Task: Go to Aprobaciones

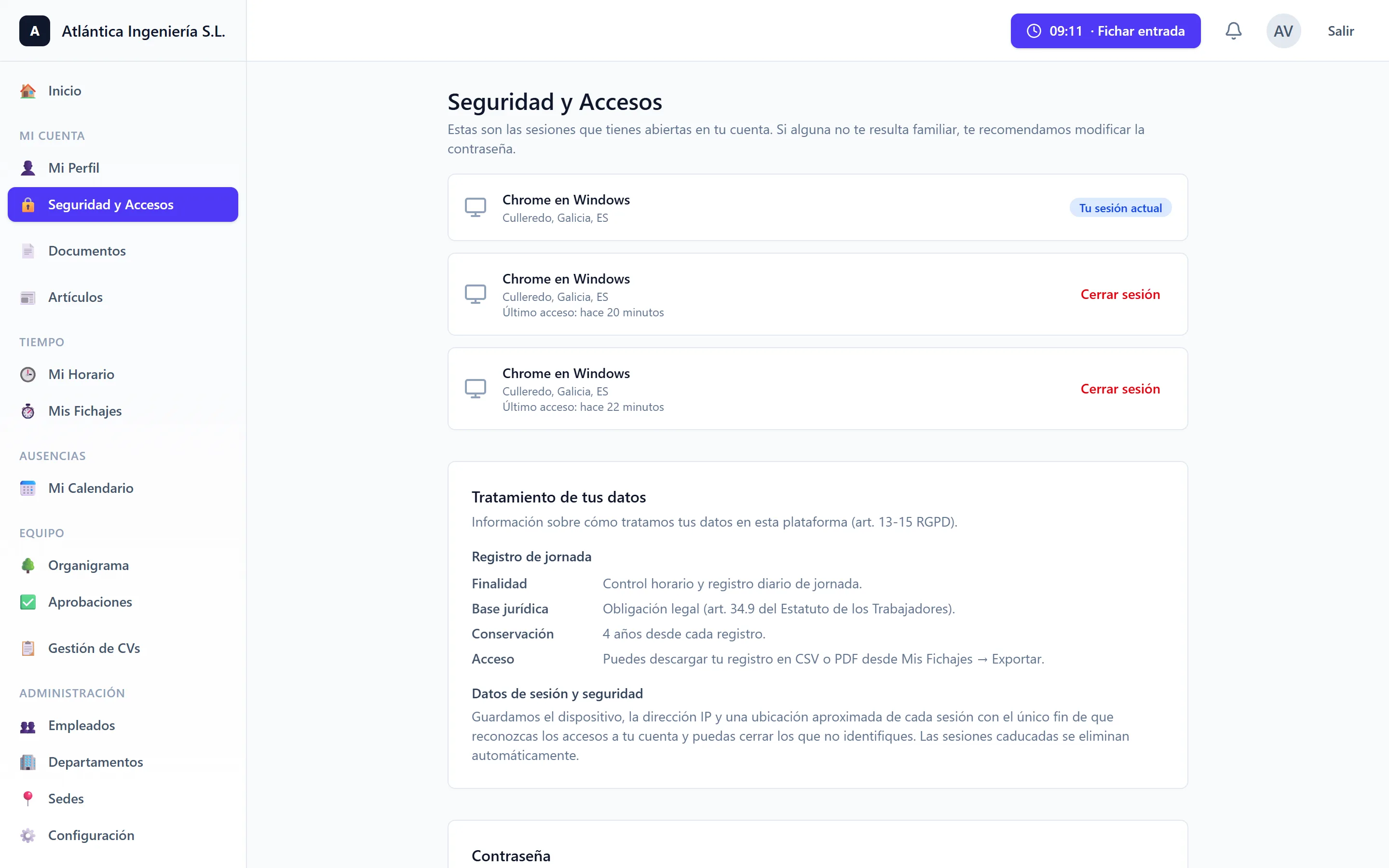Action: point(123,602)
